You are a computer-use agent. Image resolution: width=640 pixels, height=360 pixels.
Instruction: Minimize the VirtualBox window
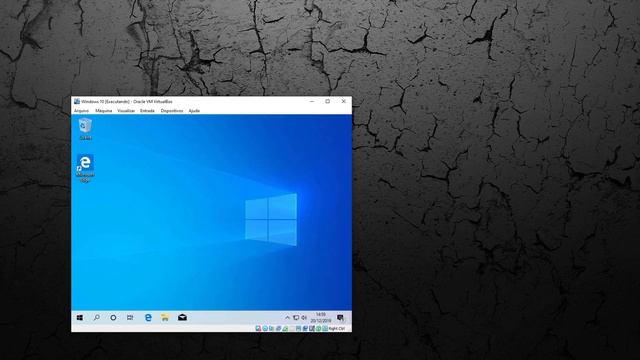312,101
